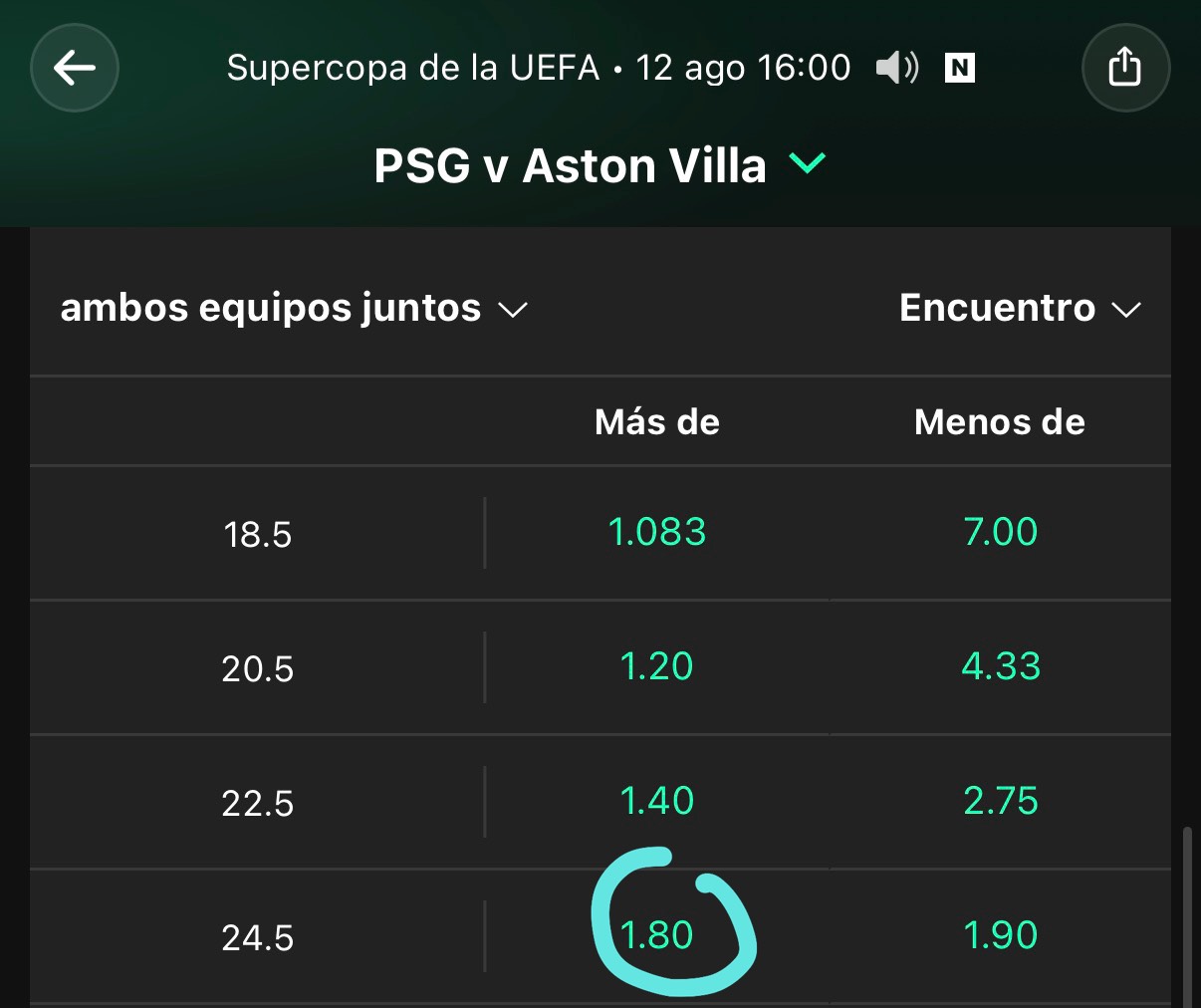The height and width of the screenshot is (1008, 1201).
Task: Select Menos de 24.5 at 1.90
Action: (1000, 935)
